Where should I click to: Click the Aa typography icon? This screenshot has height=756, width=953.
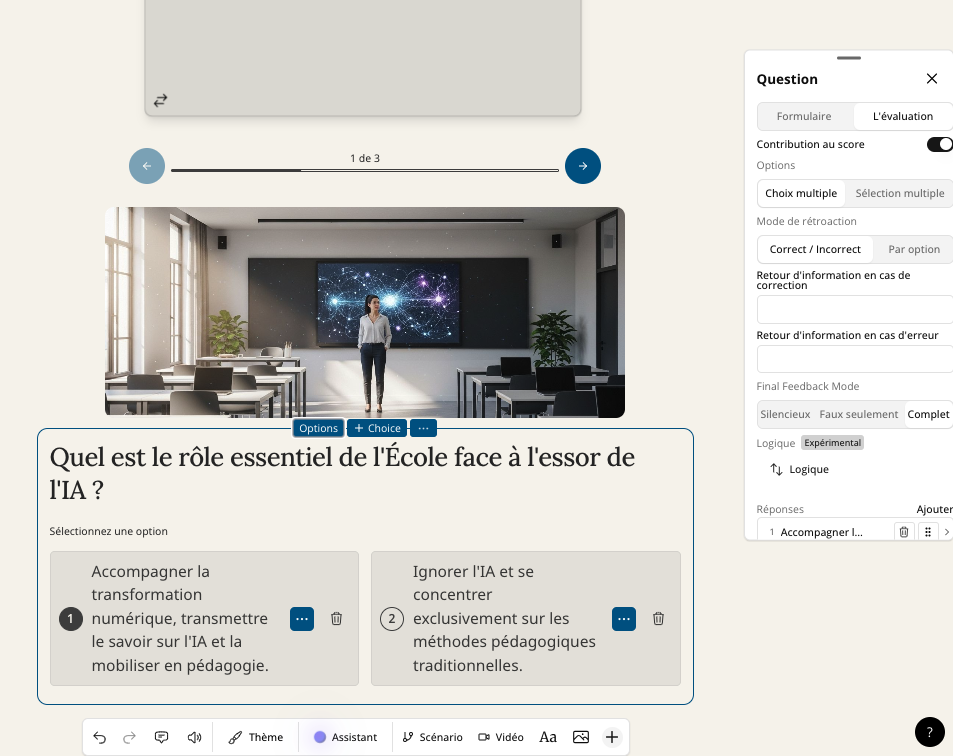(548, 737)
